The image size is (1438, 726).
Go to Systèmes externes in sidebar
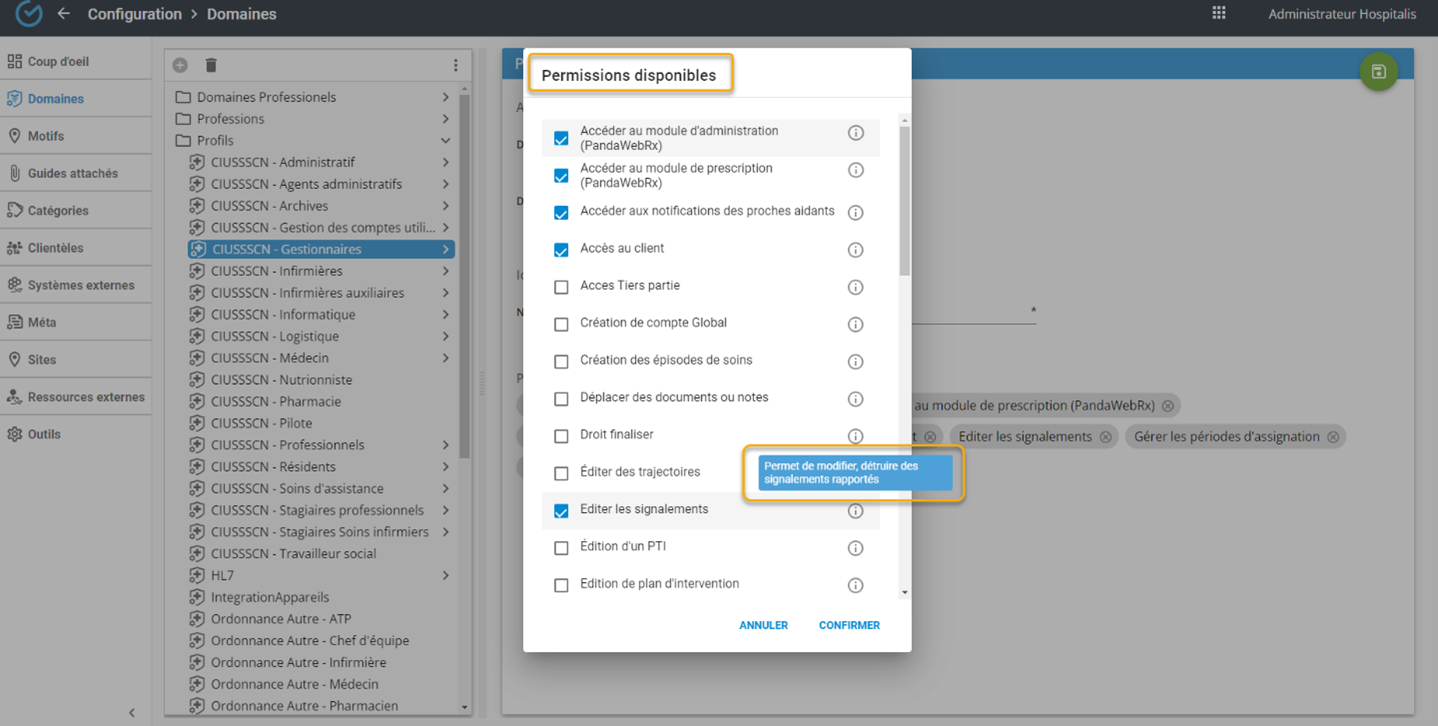pos(80,285)
